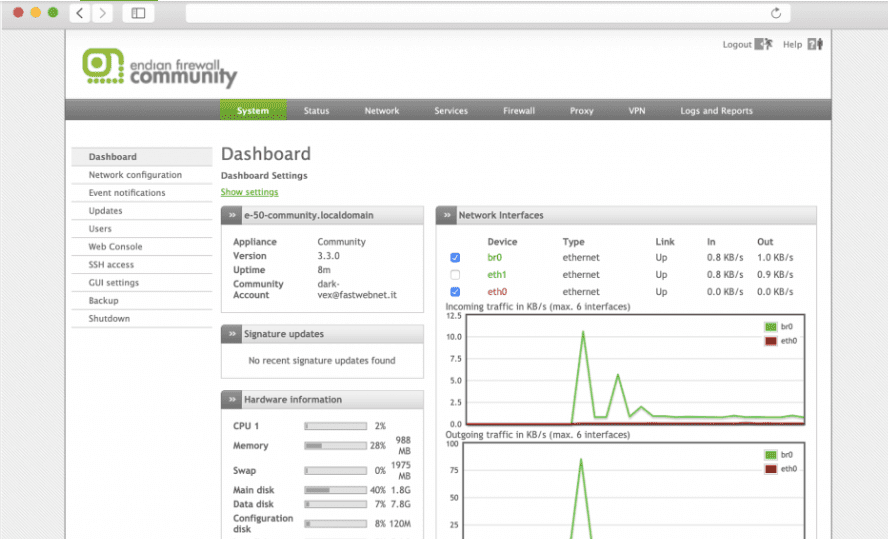The height and width of the screenshot is (539, 888).
Task: Click the Uptime value 8m
Action: point(324,270)
